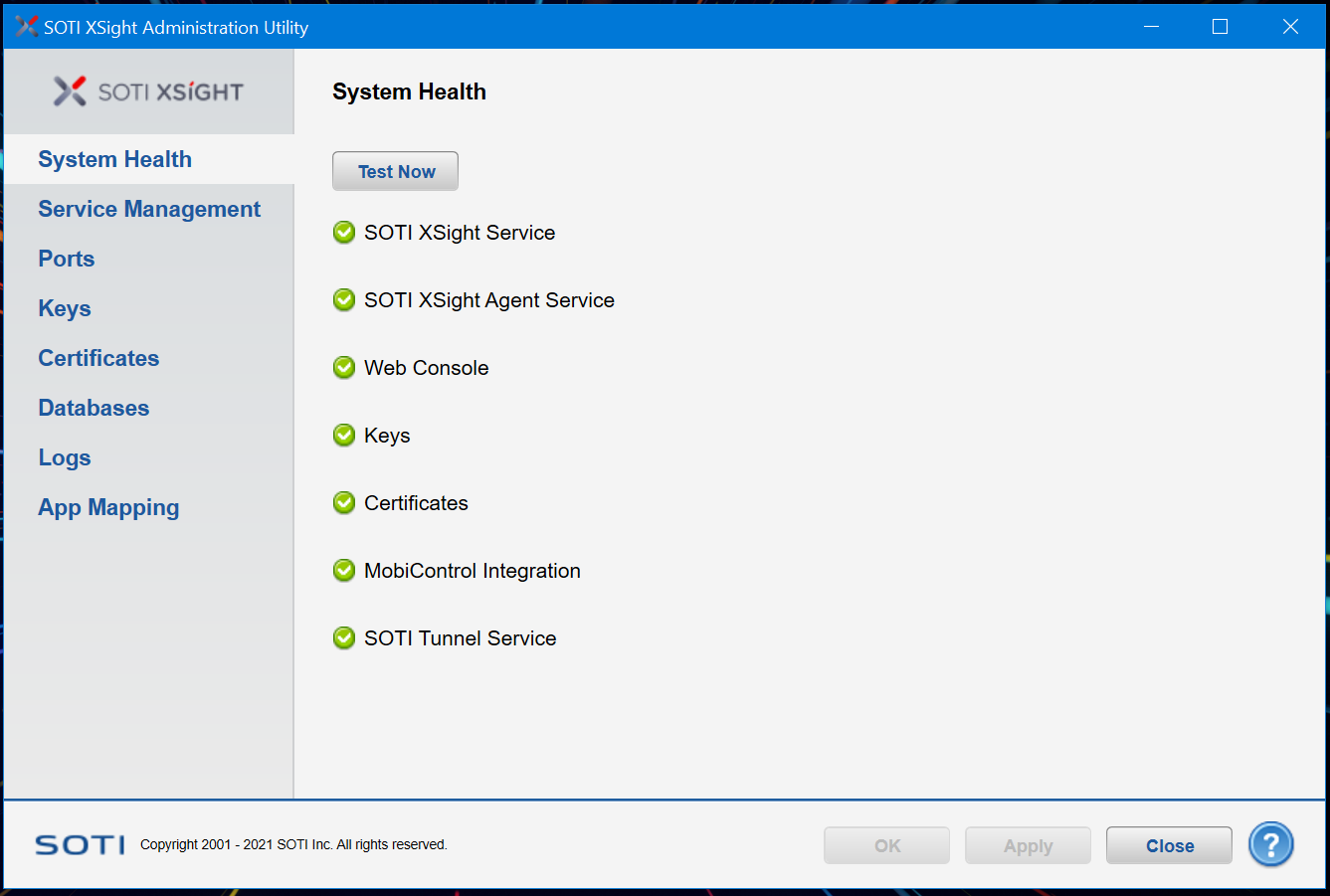Image resolution: width=1330 pixels, height=896 pixels.
Task: Open the App Mapping section
Action: point(149,507)
